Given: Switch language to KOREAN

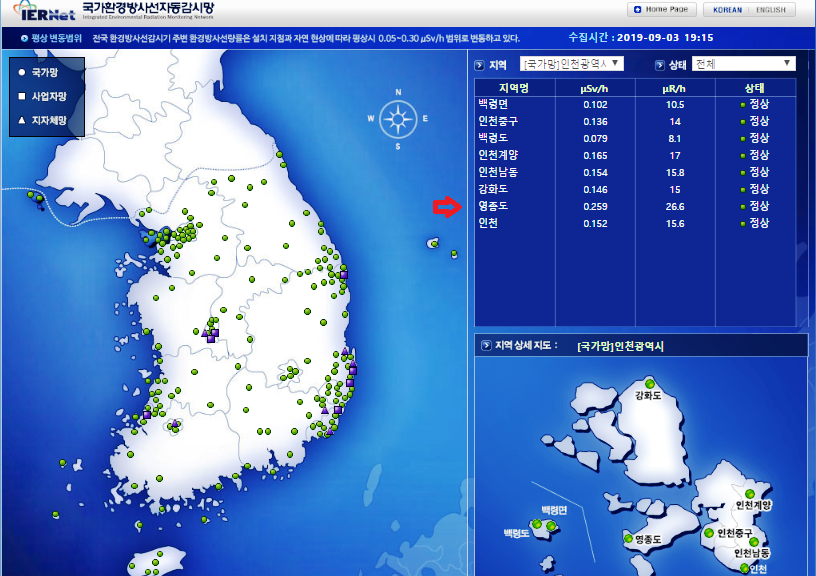Looking at the screenshot, I should pyautogui.click(x=728, y=10).
